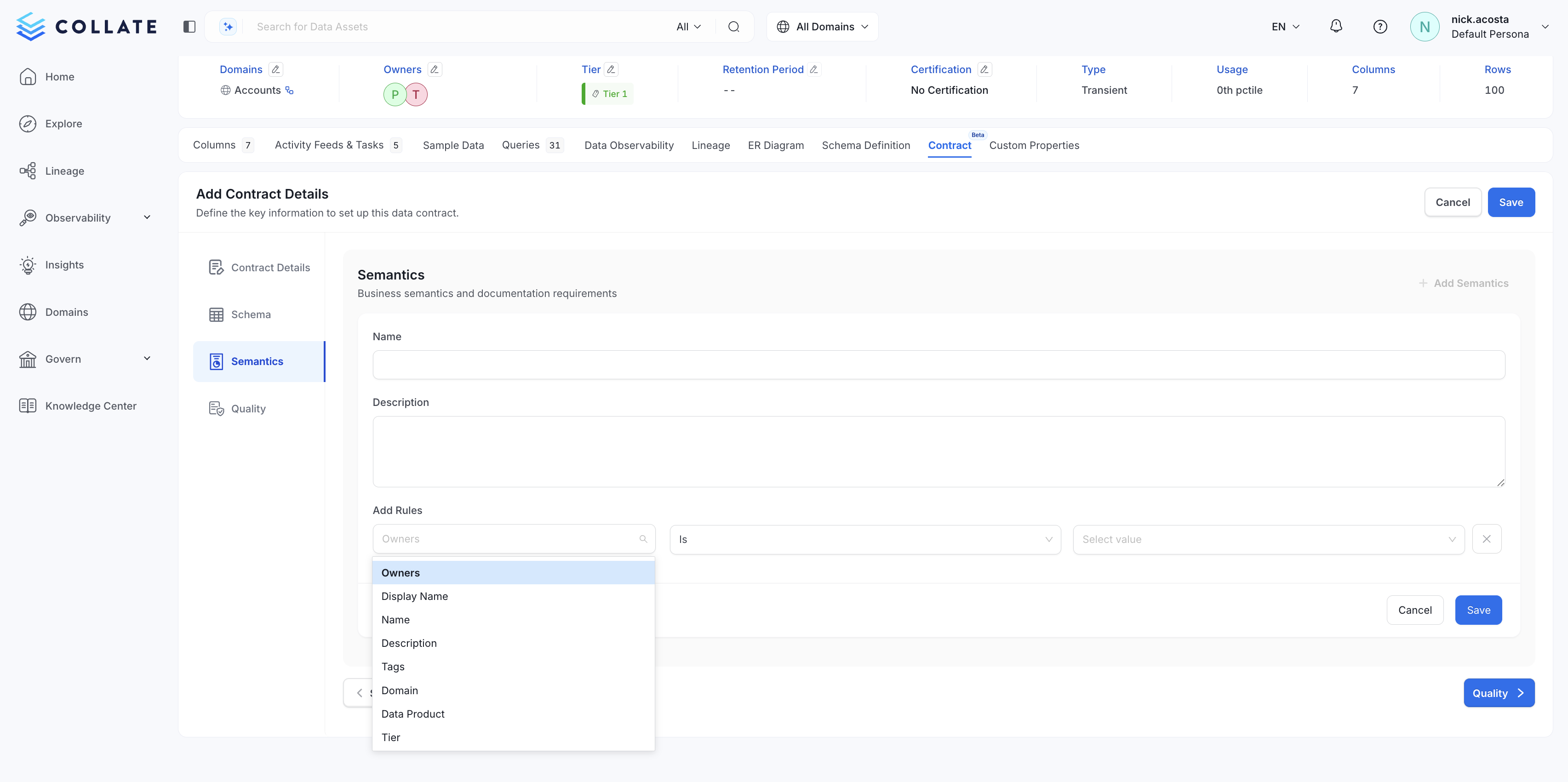Expand the Govern section in the sidebar
This screenshot has width=1568, height=782.
click(x=147, y=359)
